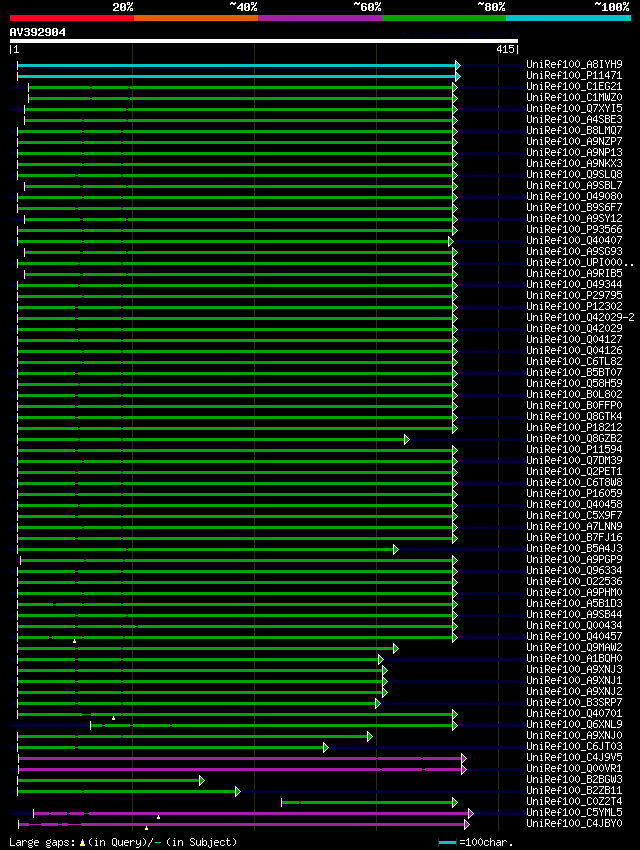The height and width of the screenshot is (850, 640).
Task: Select truncated label UniRef100_UPI000..
Action: [x=580, y=262]
